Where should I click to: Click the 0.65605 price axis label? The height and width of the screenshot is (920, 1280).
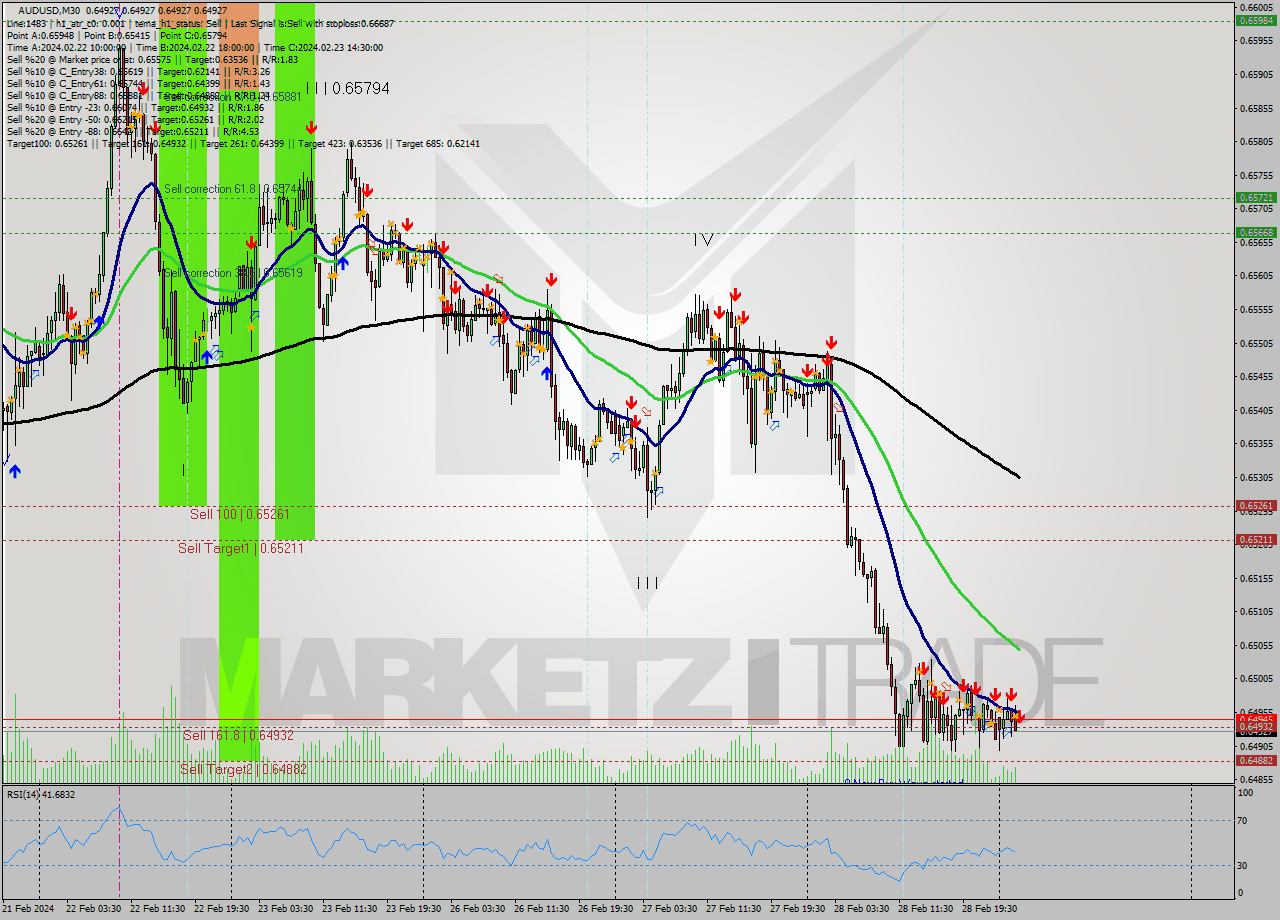point(1256,275)
